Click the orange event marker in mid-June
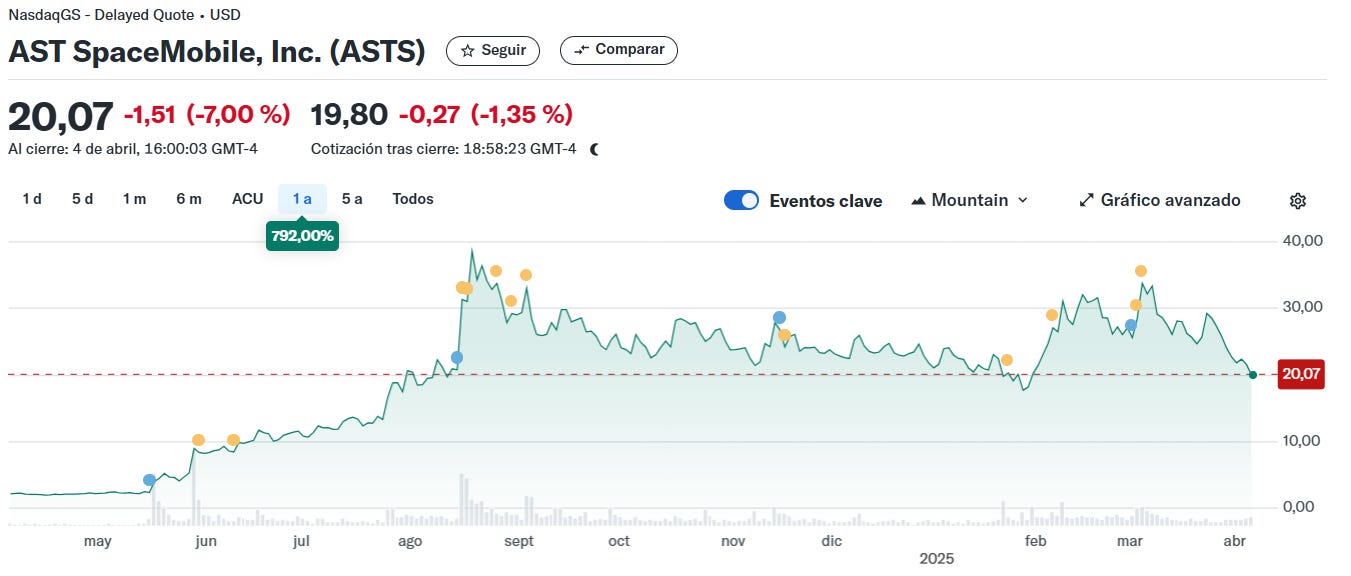Image resolution: width=1351 pixels, height=576 pixels. [233, 440]
